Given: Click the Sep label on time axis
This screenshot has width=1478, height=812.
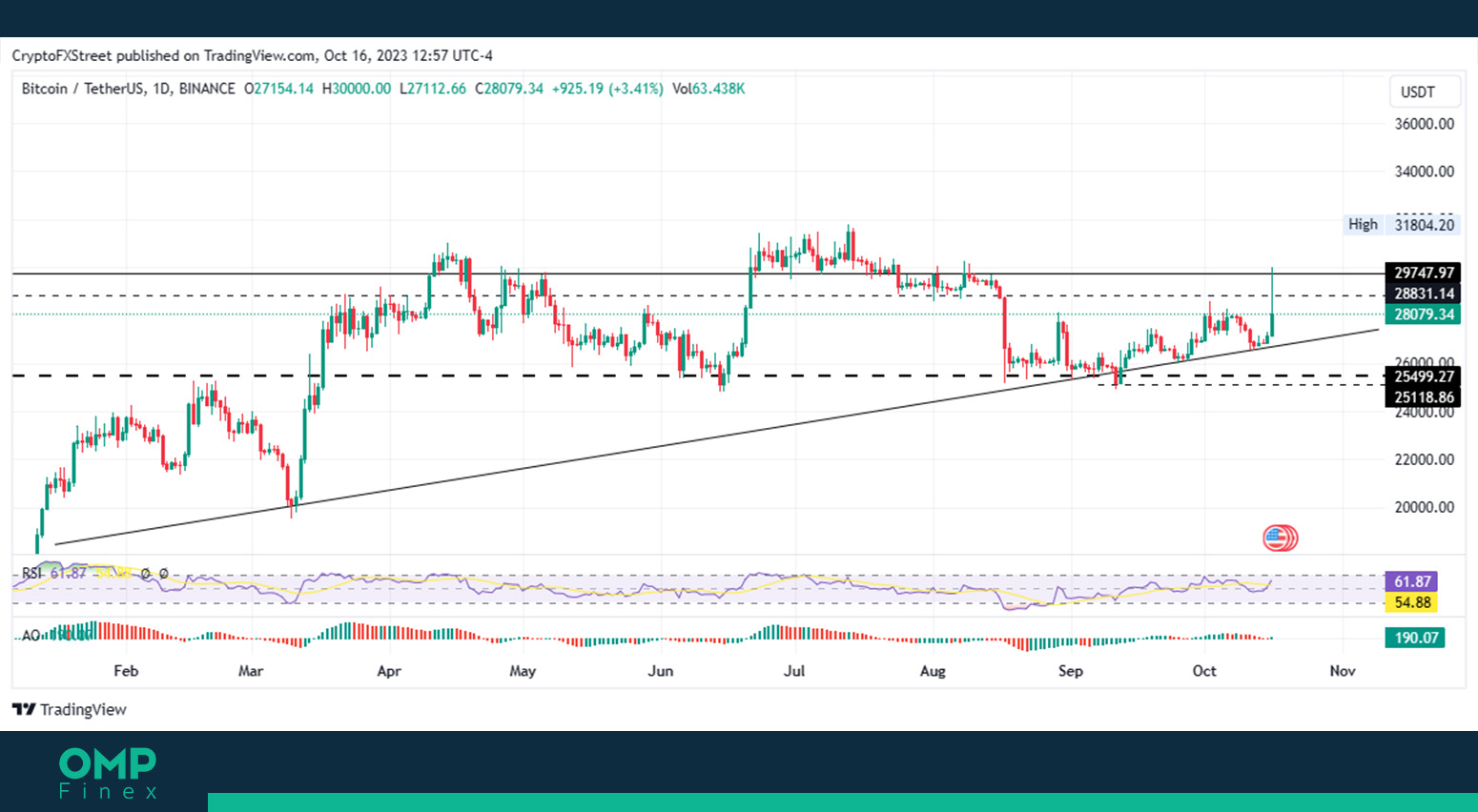Looking at the screenshot, I should 1071,671.
